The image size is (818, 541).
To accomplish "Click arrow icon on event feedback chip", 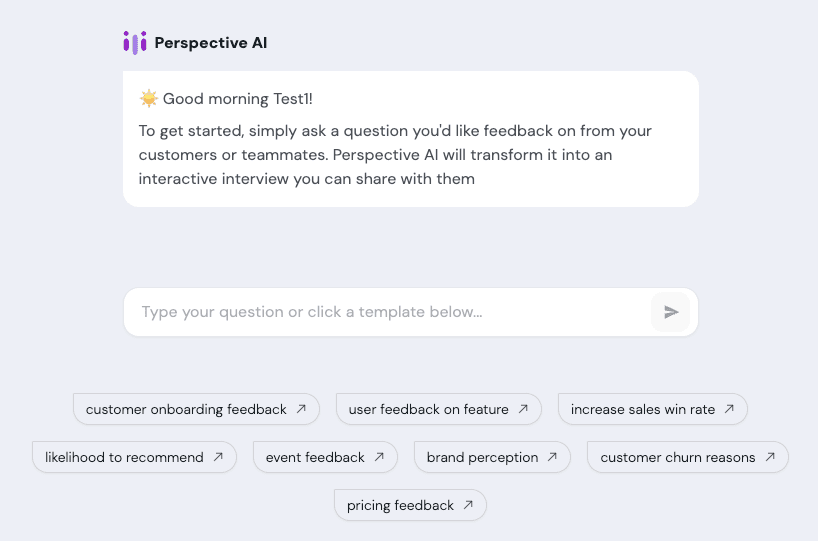I will (x=379, y=457).
